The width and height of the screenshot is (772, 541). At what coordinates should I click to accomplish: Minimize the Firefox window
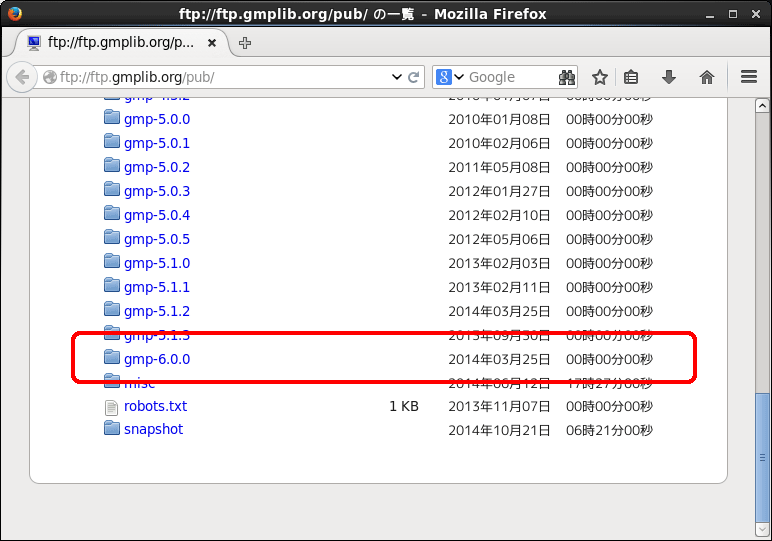[709, 15]
